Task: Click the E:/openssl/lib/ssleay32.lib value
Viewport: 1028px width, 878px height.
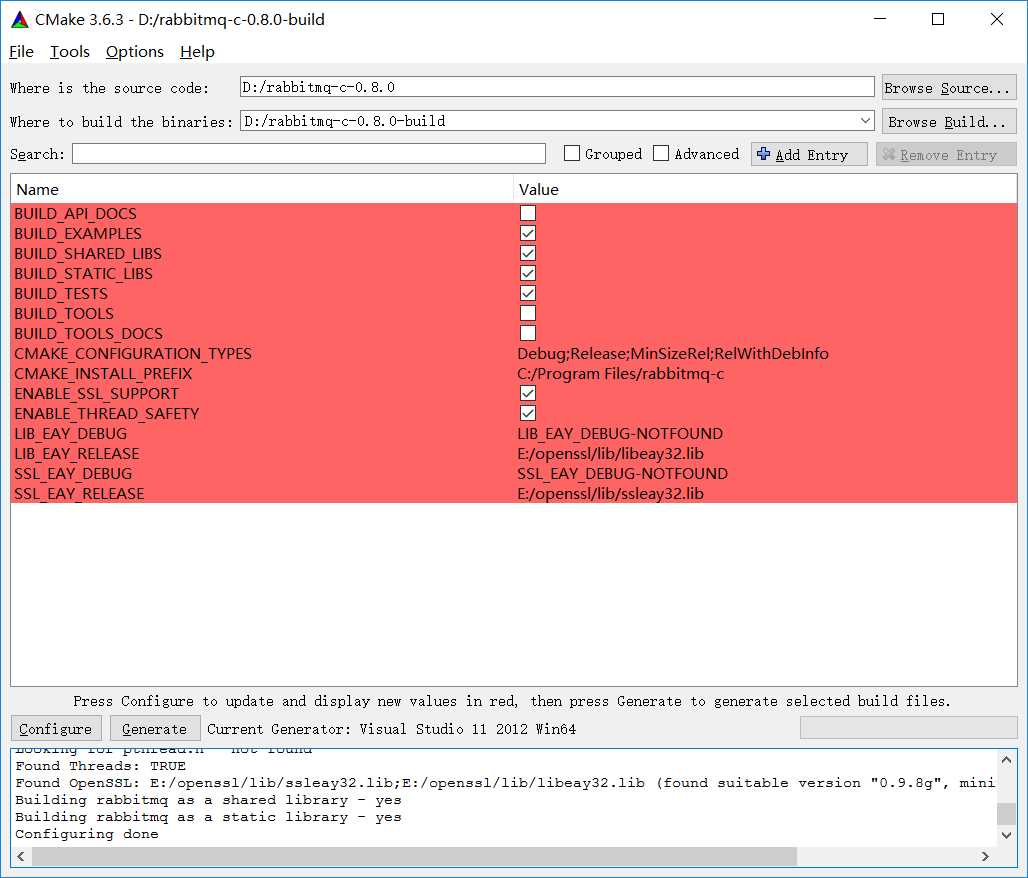Action: click(x=610, y=494)
